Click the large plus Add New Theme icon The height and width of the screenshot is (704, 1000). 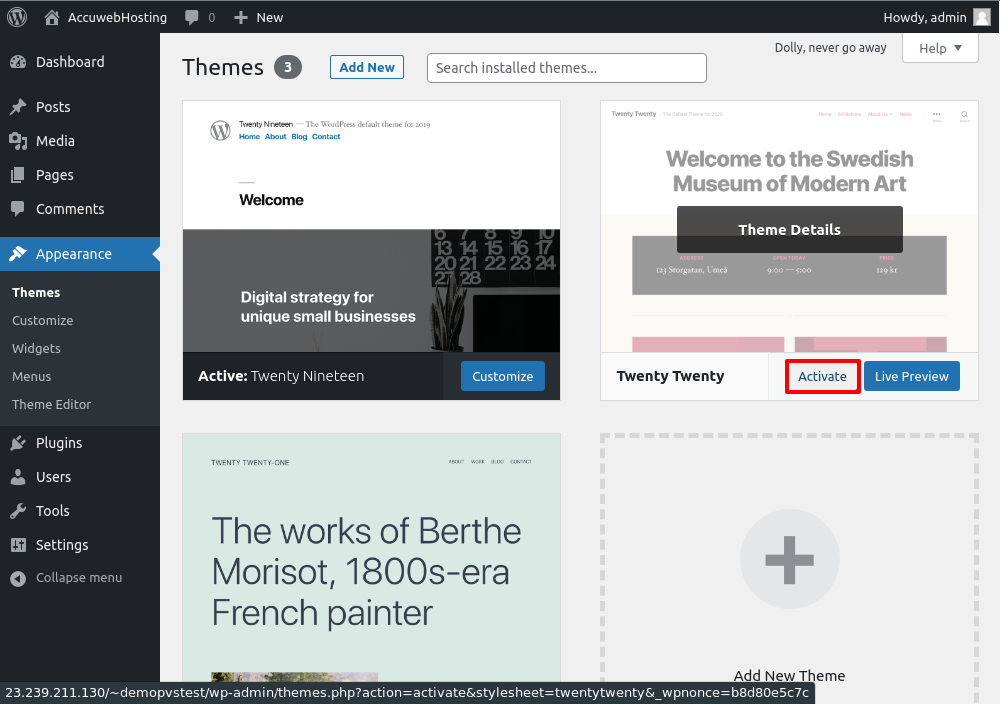[790, 559]
